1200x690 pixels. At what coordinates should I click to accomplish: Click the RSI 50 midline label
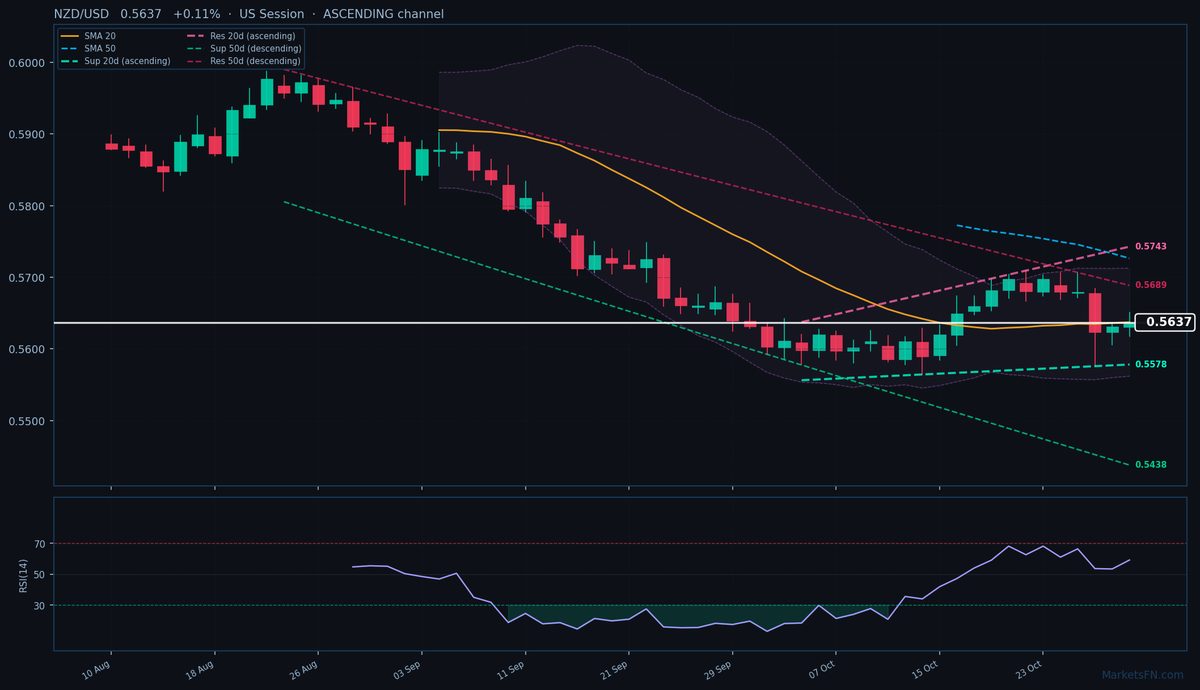41,574
